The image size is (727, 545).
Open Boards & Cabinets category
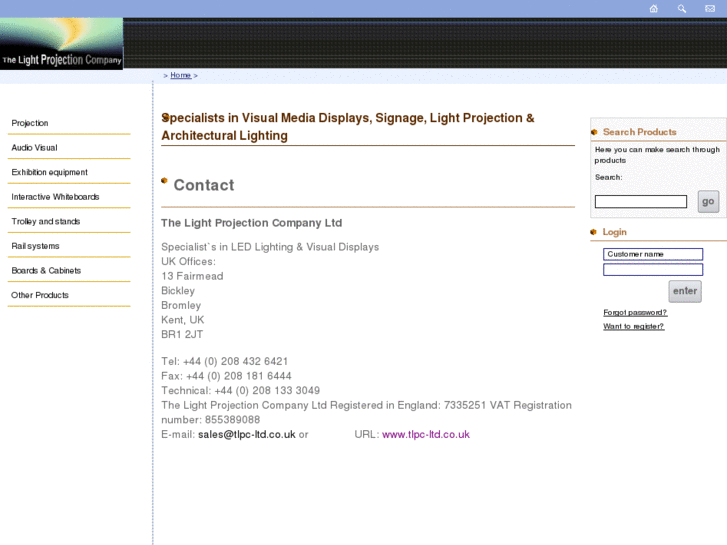(x=46, y=270)
